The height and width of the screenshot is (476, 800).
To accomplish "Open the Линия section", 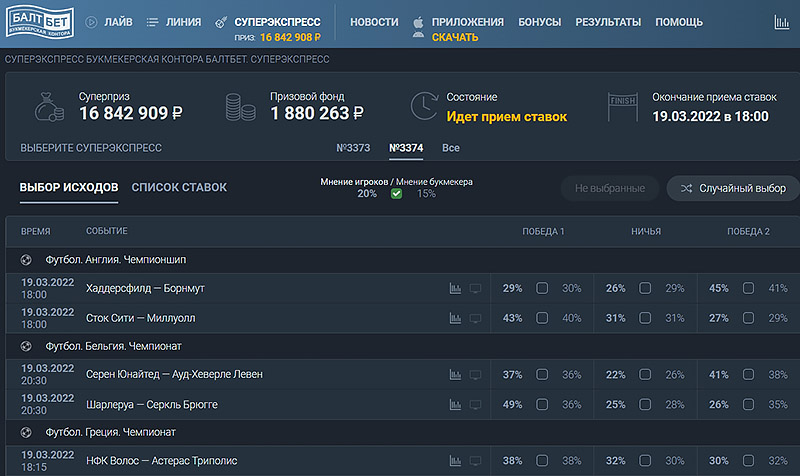I will 183,22.
